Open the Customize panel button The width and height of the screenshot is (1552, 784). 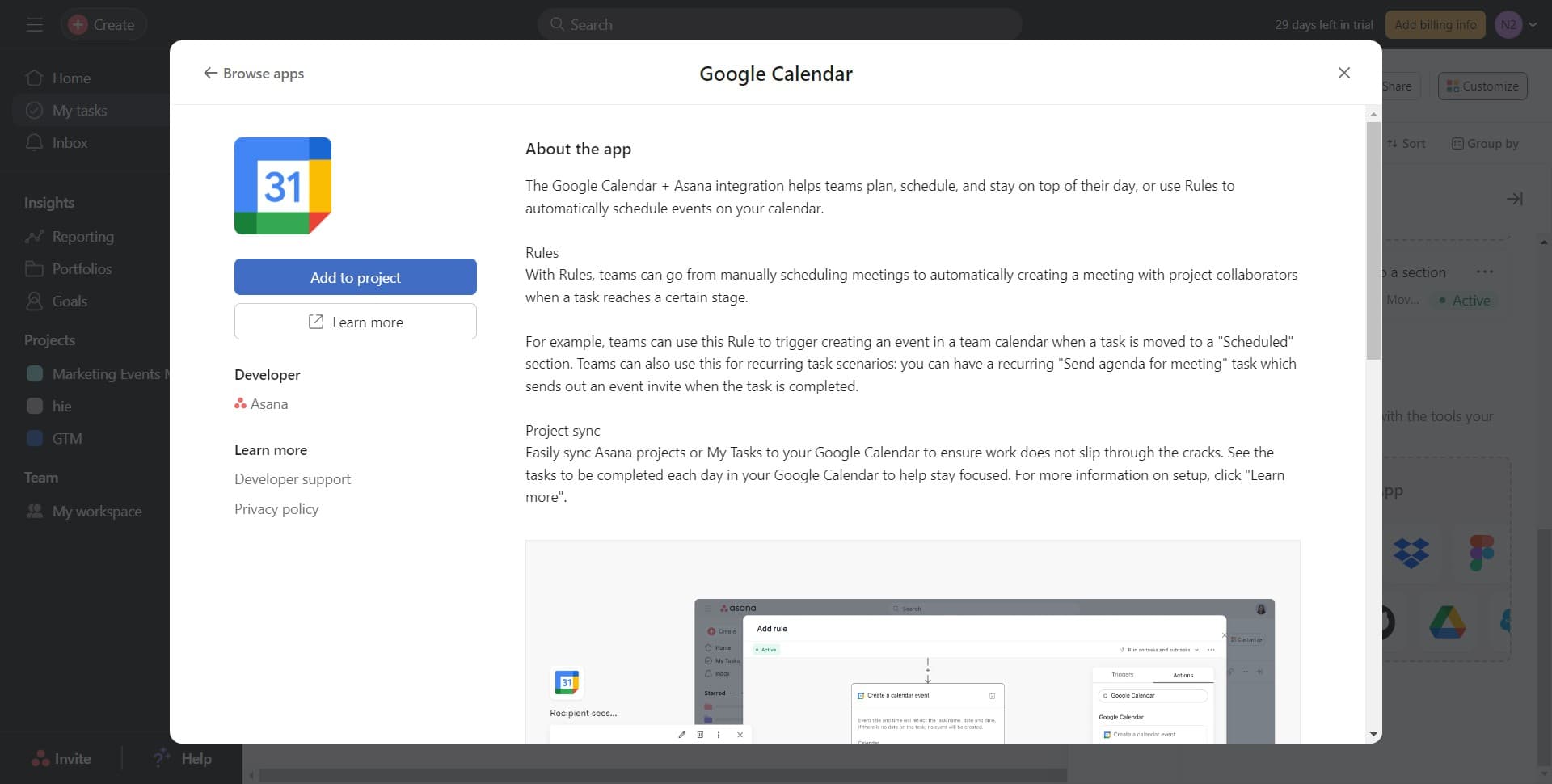1482,86
